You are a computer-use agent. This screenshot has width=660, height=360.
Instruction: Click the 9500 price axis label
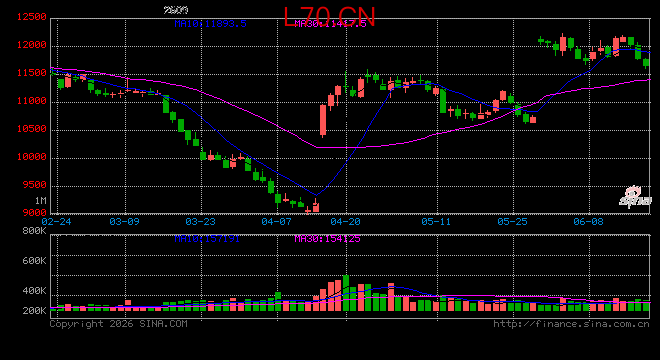[x=35, y=185]
